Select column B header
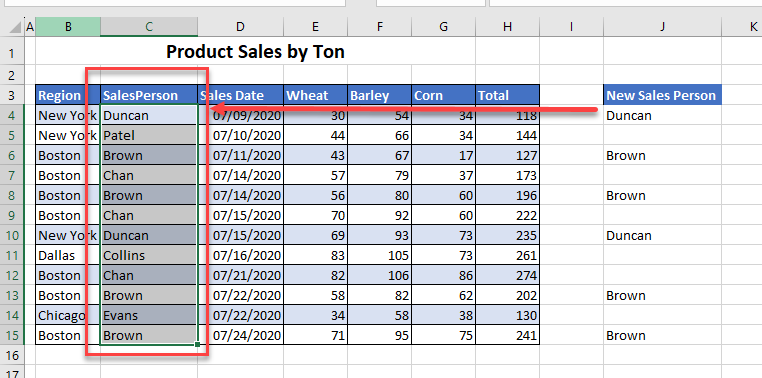 68,27
